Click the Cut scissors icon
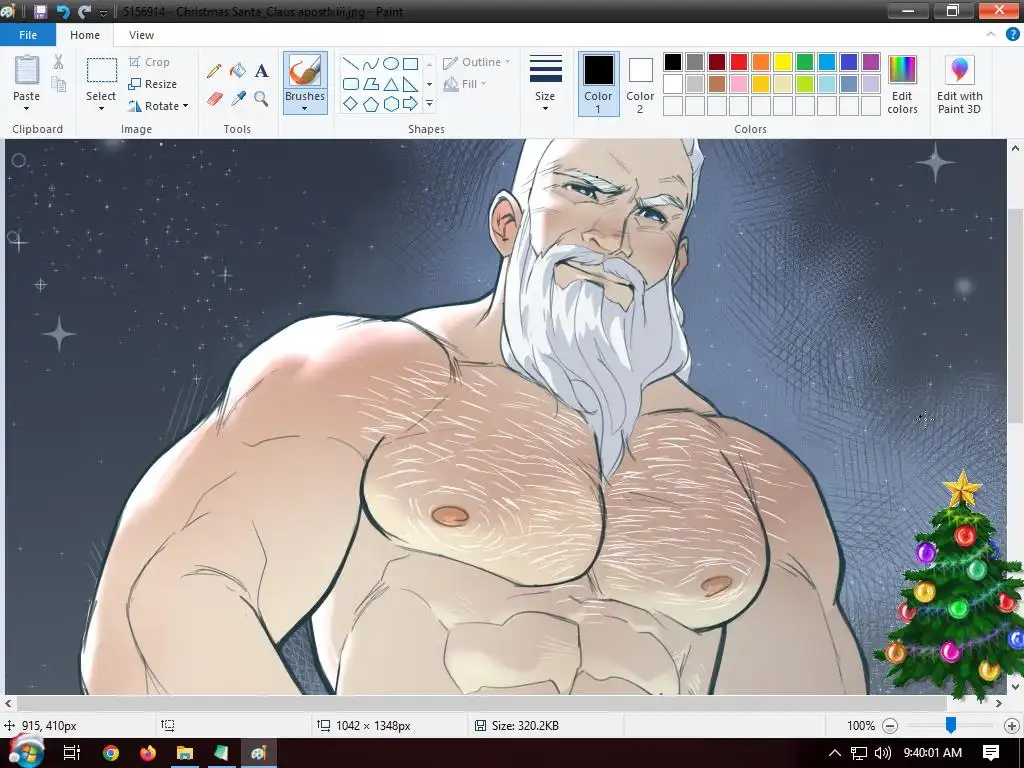Screen dimensions: 1024x768 [x=59, y=62]
